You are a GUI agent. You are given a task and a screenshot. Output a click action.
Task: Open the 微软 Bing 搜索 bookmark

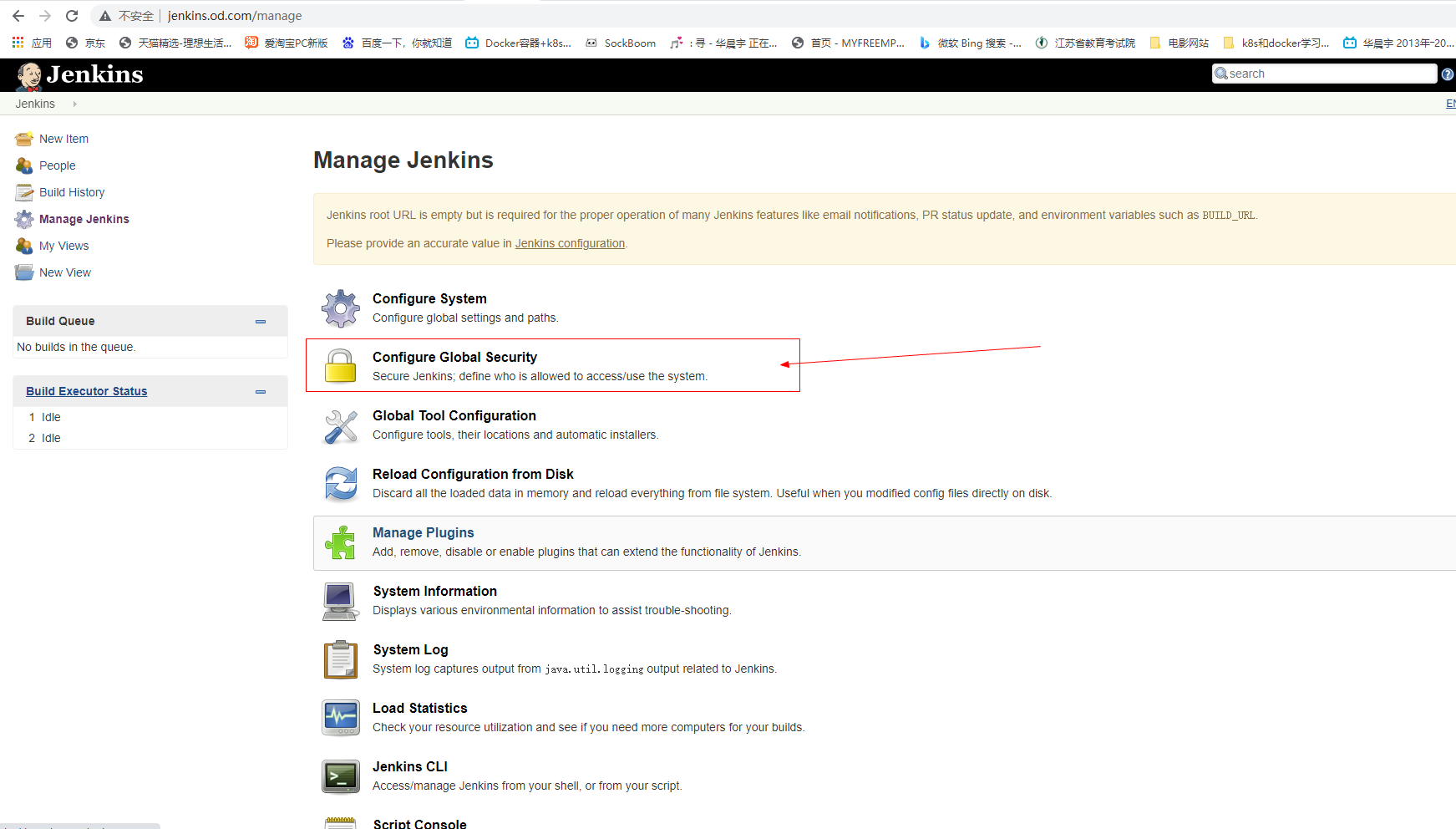(x=969, y=43)
